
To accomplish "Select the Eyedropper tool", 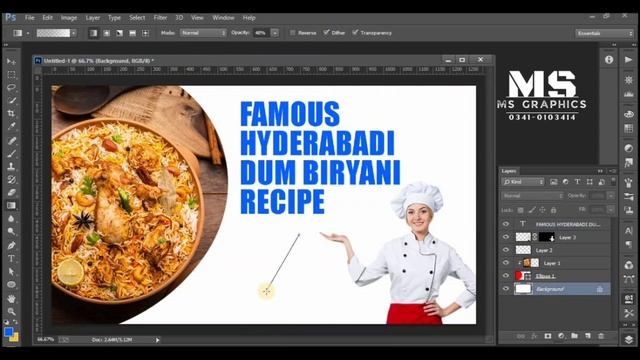I will [x=11, y=126].
